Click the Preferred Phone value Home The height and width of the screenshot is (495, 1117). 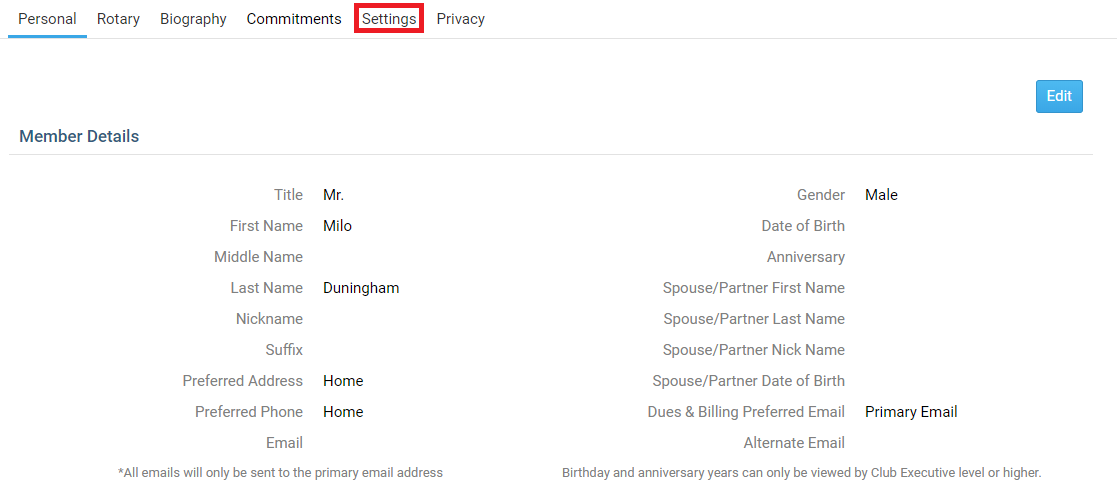[x=343, y=412]
